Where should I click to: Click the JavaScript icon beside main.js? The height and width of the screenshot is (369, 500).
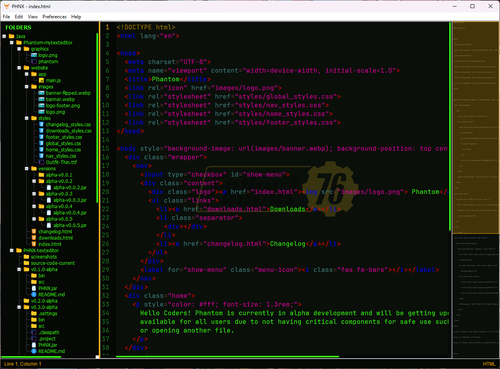[x=41, y=80]
